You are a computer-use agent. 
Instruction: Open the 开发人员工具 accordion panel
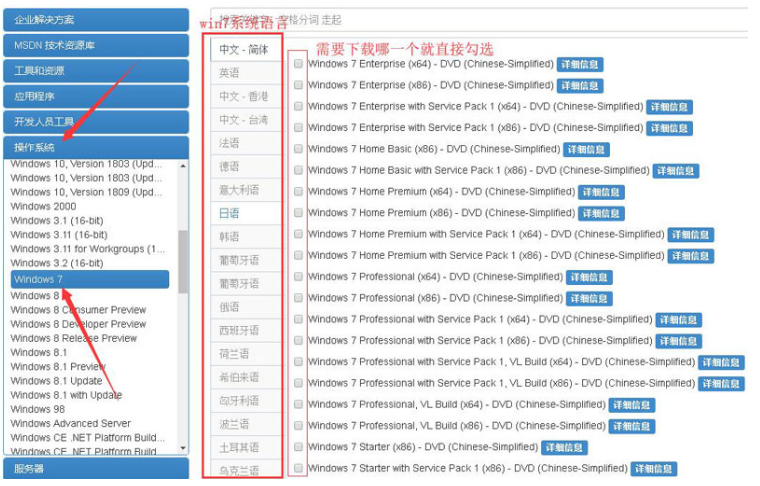[95, 122]
